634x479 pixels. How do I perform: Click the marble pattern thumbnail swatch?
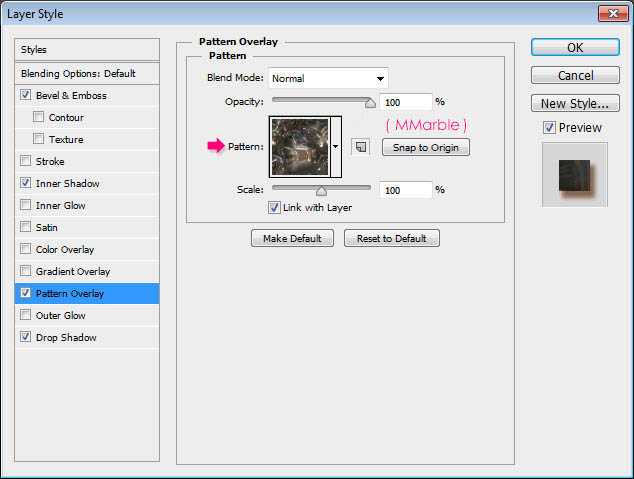[x=298, y=146]
